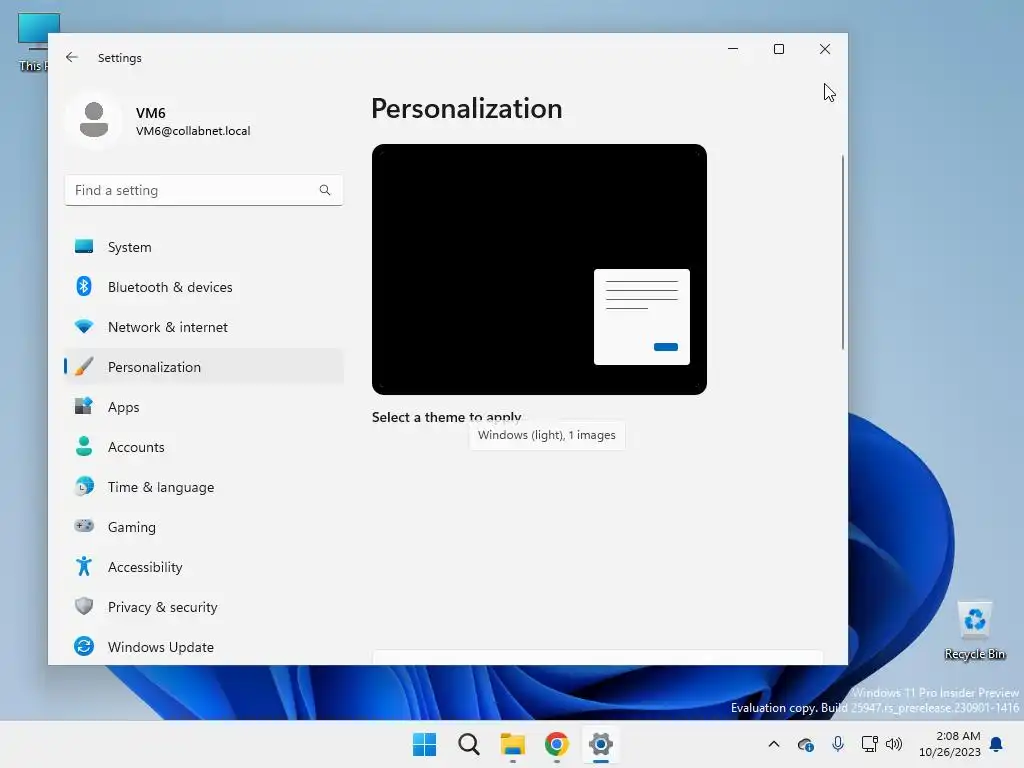Click the Apps icon in sidebar
Image resolution: width=1024 pixels, height=768 pixels.
pos(84,406)
